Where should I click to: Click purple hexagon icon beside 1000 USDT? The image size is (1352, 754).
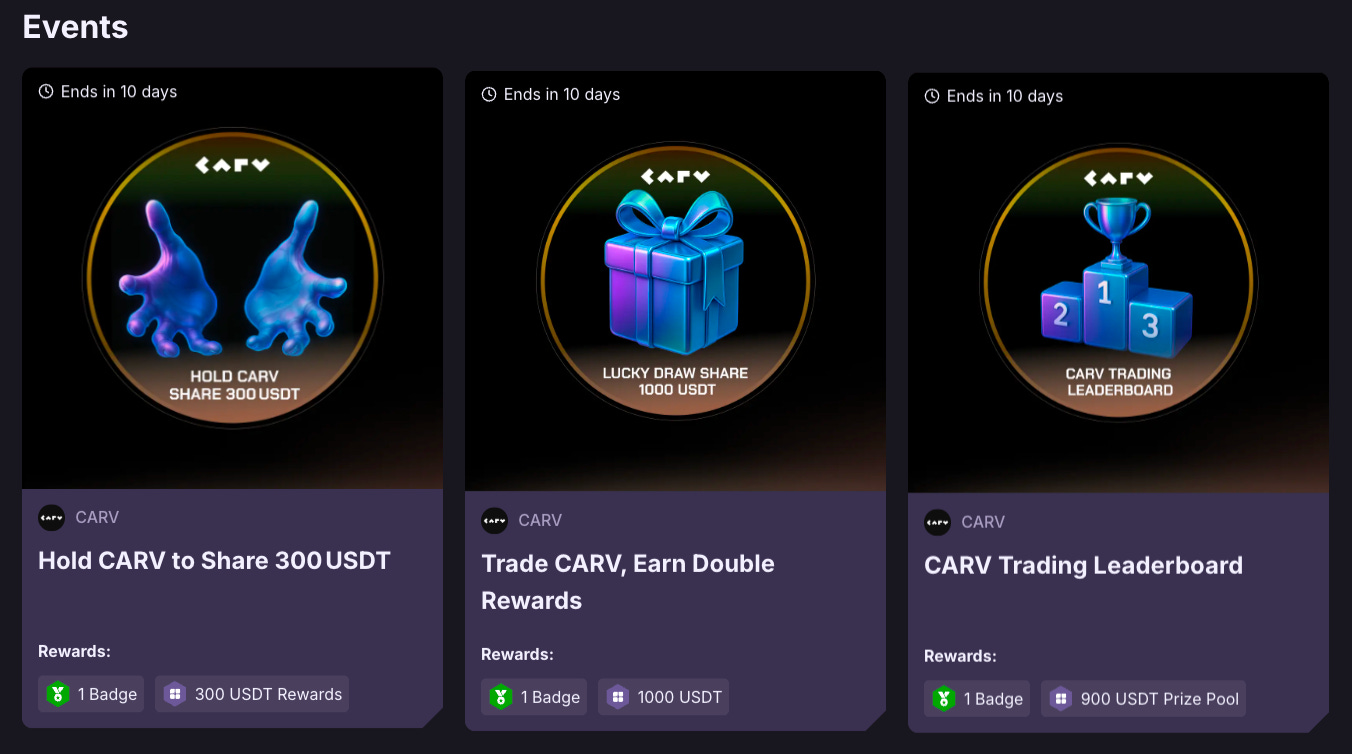tap(618, 697)
